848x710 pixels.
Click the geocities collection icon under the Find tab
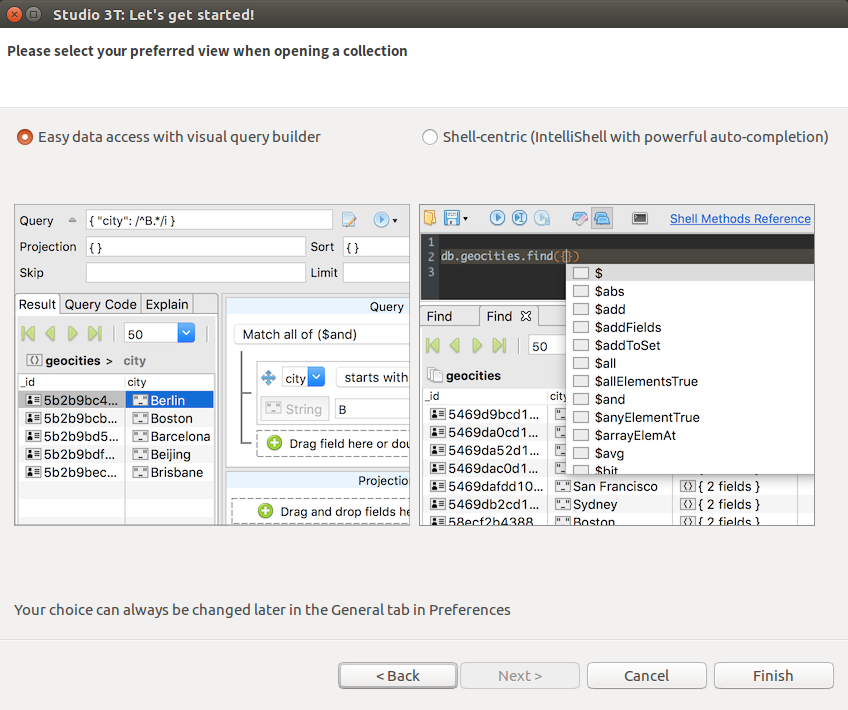(434, 375)
